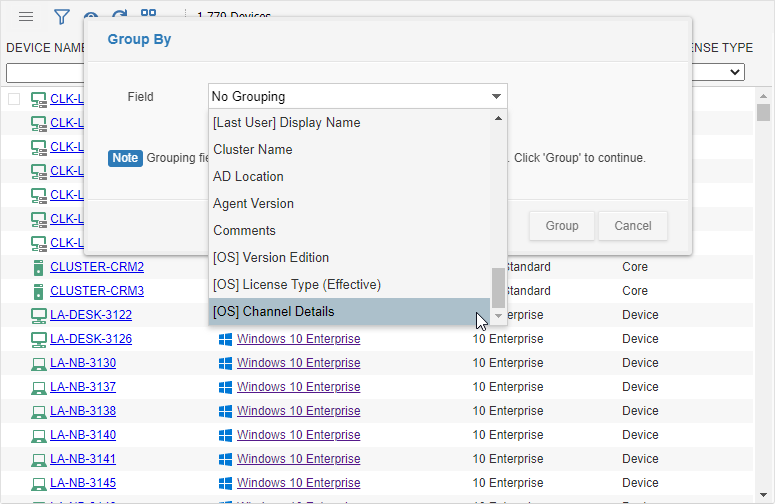Open LA-DESK-3122 device link
This screenshot has width=775, height=504.
91,315
